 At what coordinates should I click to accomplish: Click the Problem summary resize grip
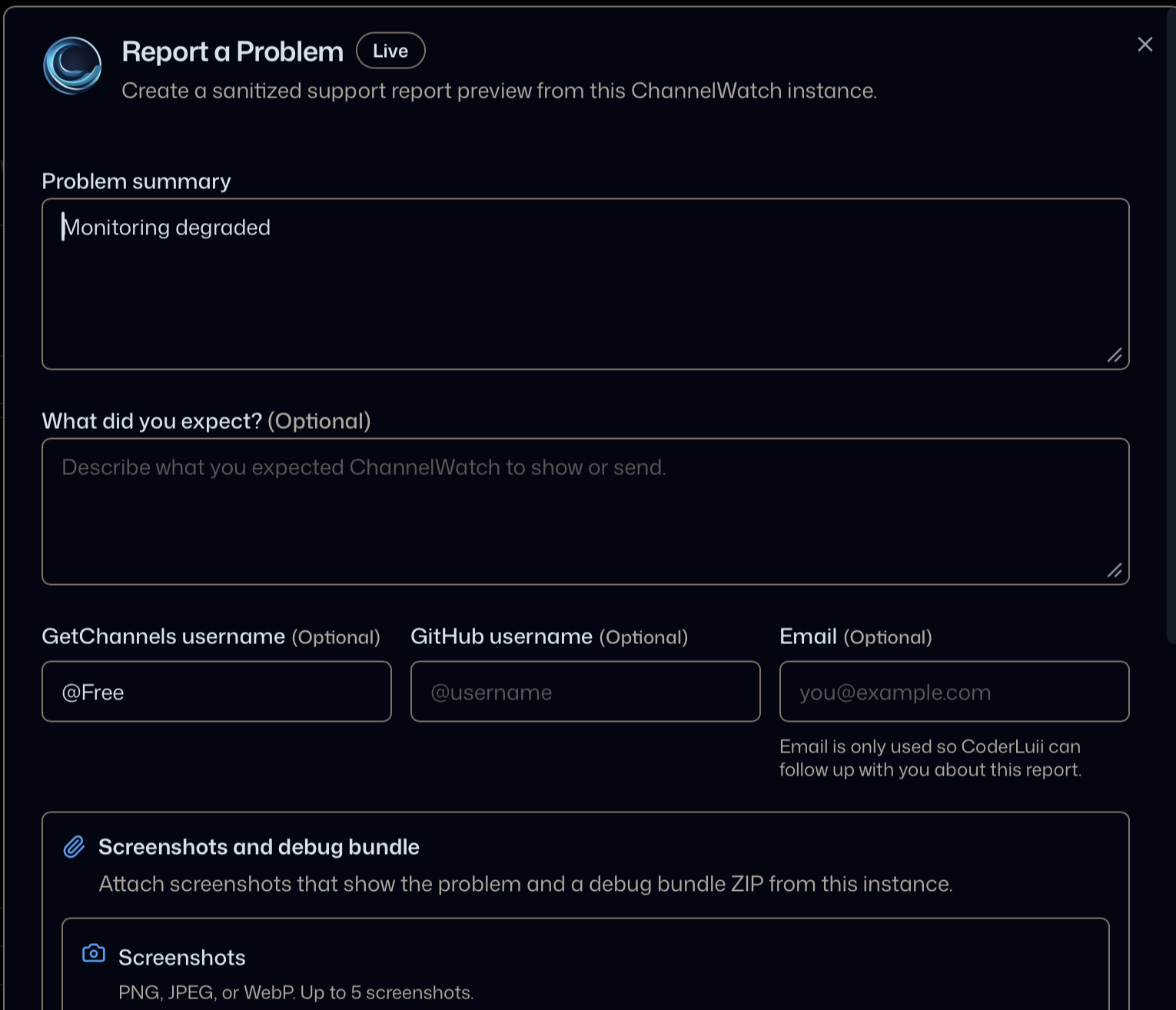[x=1114, y=355]
